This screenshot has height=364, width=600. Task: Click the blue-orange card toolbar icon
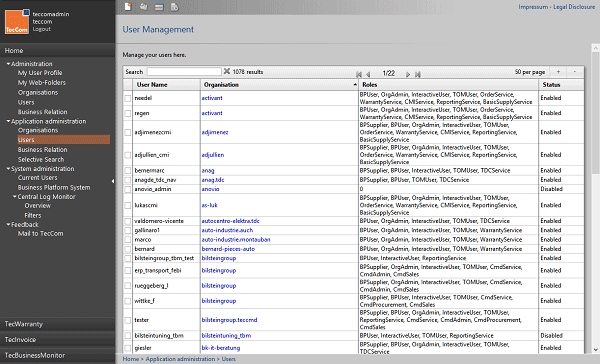point(159,7)
